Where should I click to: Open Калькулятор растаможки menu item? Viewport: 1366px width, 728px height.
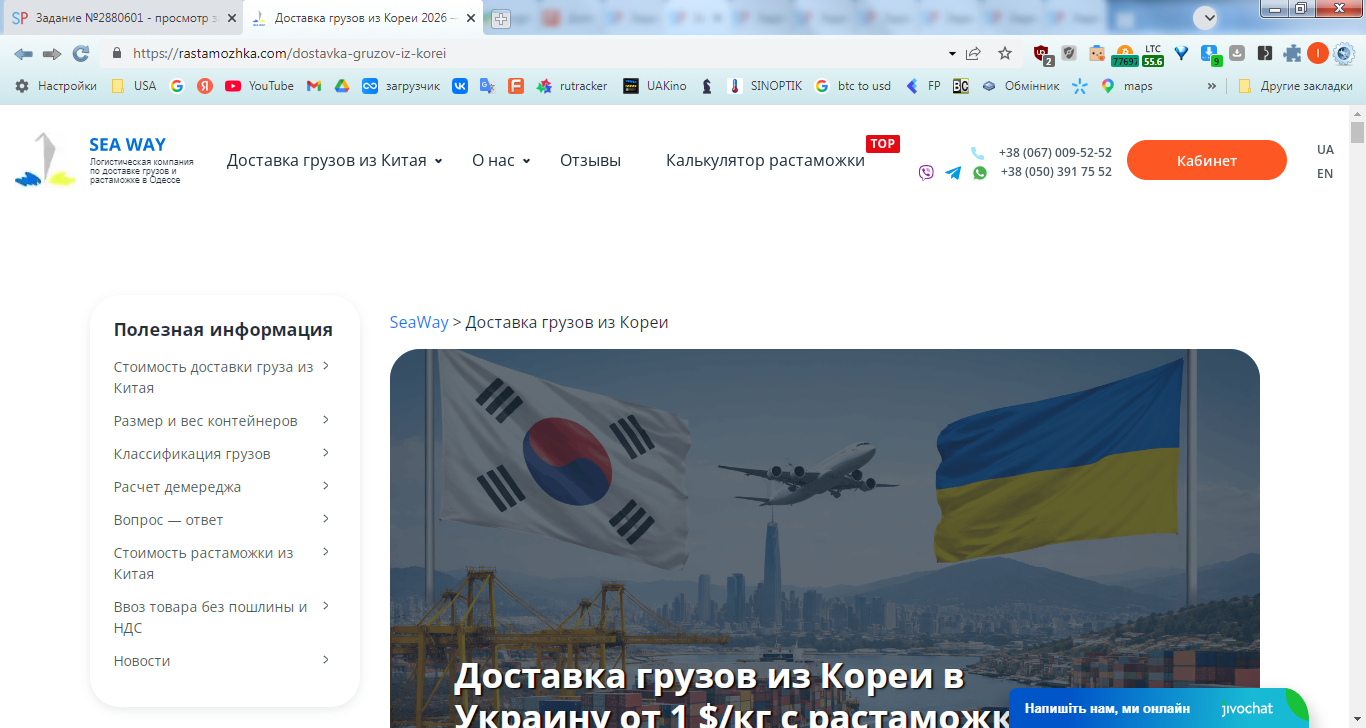tap(765, 160)
